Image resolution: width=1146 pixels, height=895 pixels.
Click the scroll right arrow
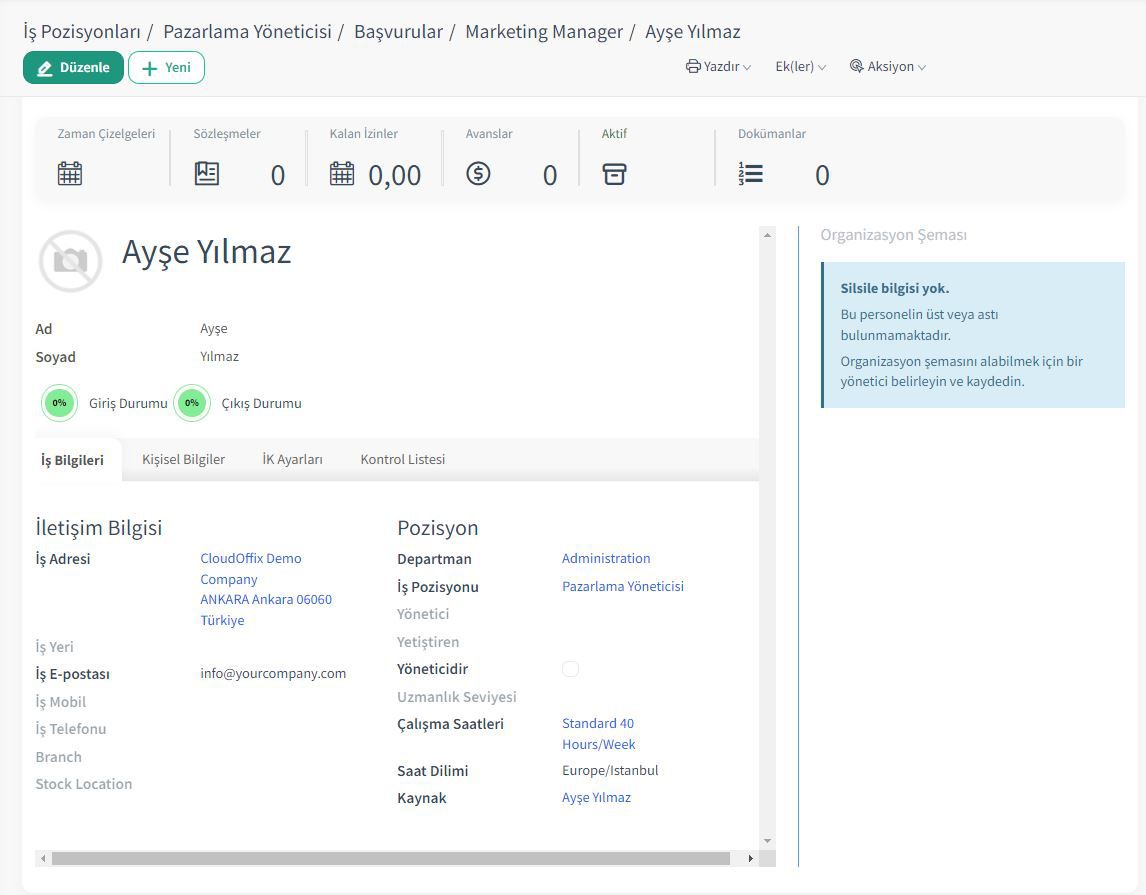[751, 858]
